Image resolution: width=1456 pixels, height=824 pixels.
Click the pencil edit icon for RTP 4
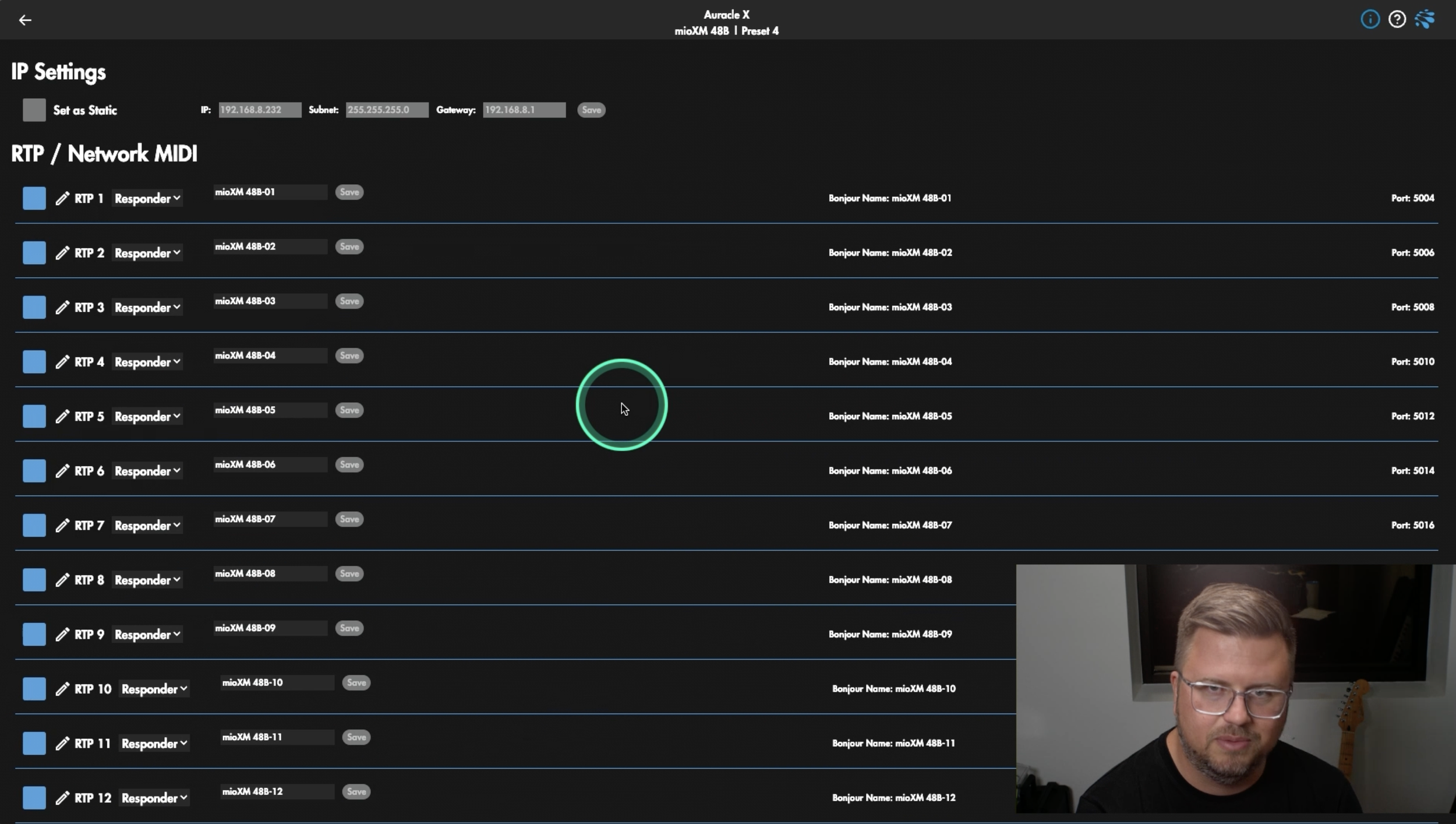click(62, 362)
